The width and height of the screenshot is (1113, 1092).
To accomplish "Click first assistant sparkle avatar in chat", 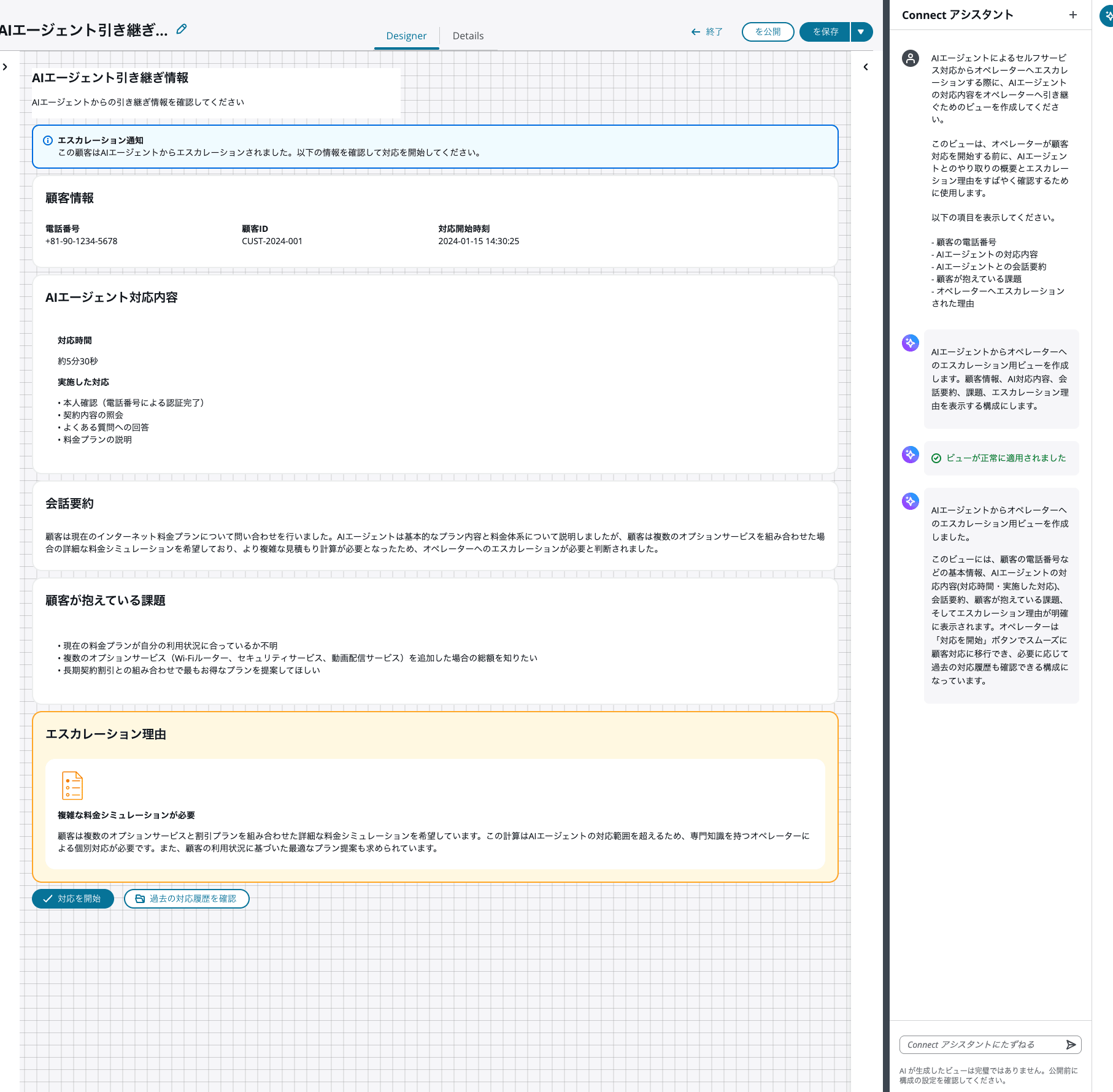I will (x=911, y=343).
